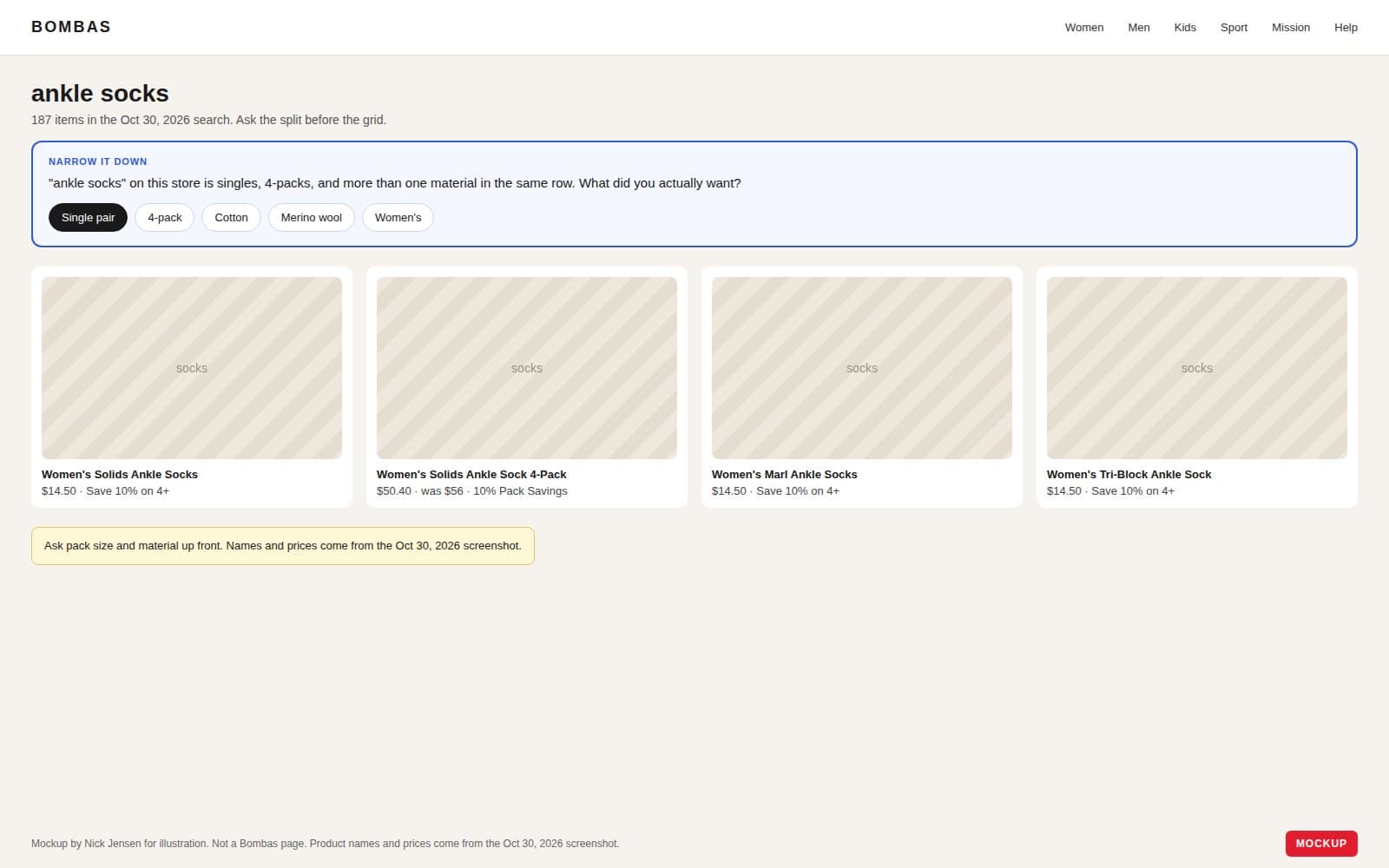The width and height of the screenshot is (1389, 868).
Task: Click the price under Women's Marl Ankle Socks
Action: point(775,491)
